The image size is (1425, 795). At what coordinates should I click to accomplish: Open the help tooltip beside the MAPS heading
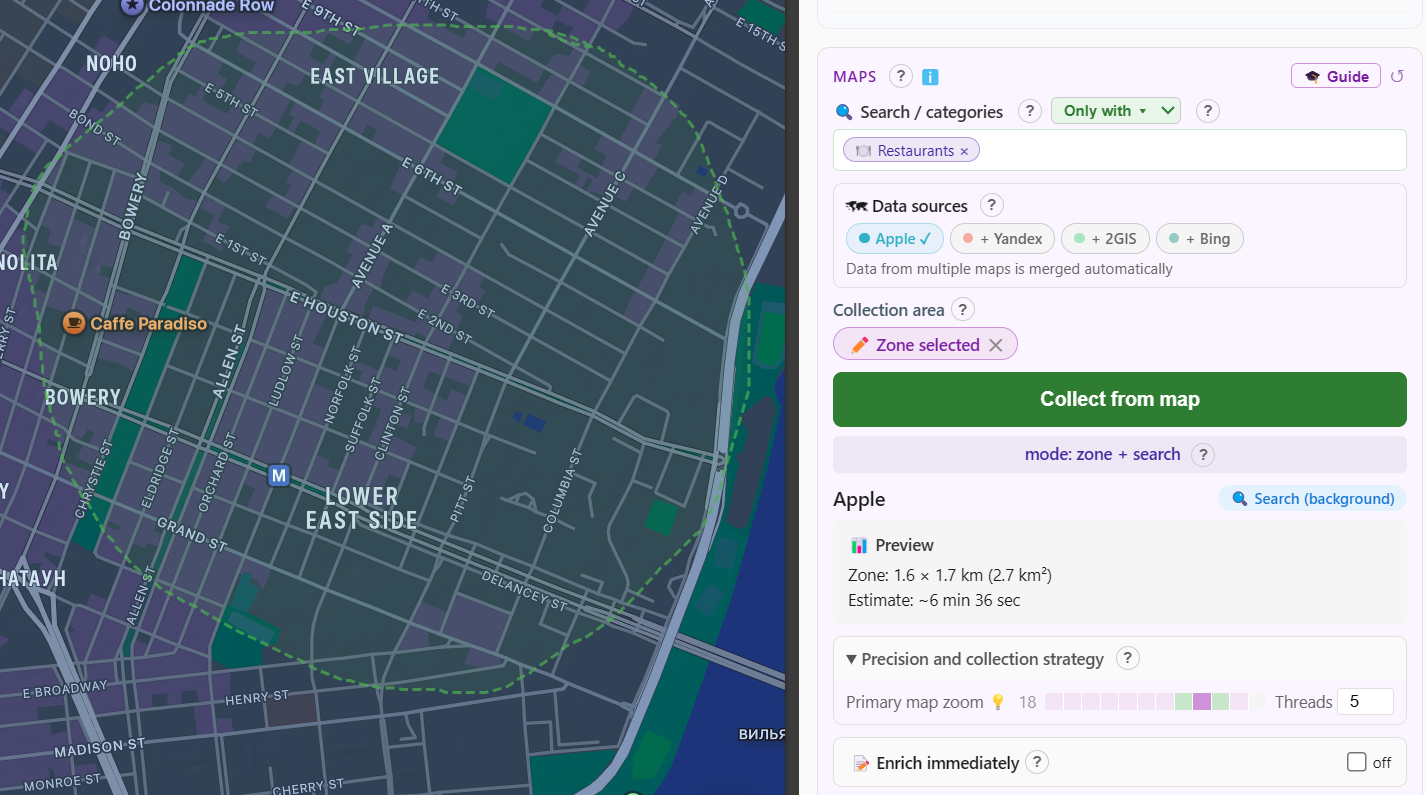coord(901,76)
